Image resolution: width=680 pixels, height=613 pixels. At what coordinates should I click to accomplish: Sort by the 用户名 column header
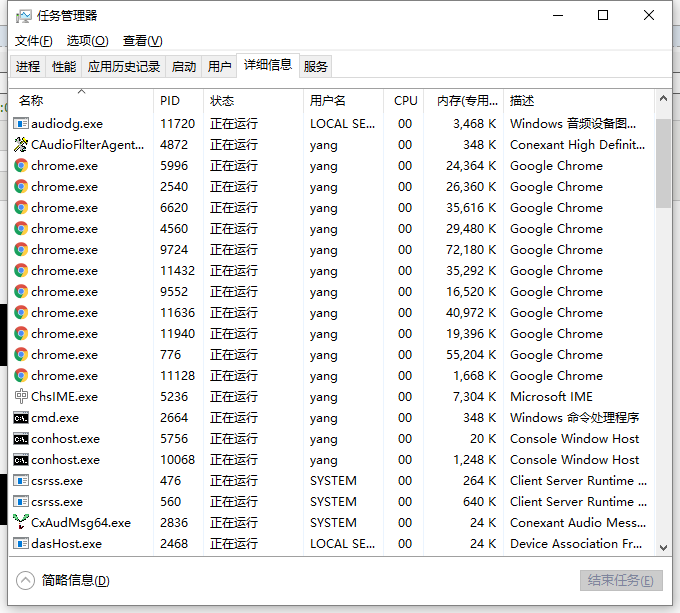click(343, 101)
